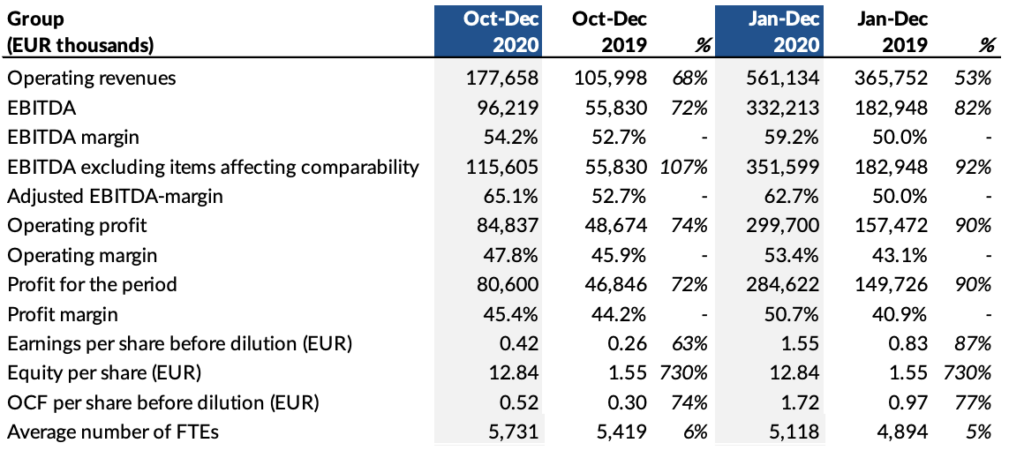Select the Oct-Dec 2019 column header
This screenshot has width=1024, height=473.
tap(609, 32)
